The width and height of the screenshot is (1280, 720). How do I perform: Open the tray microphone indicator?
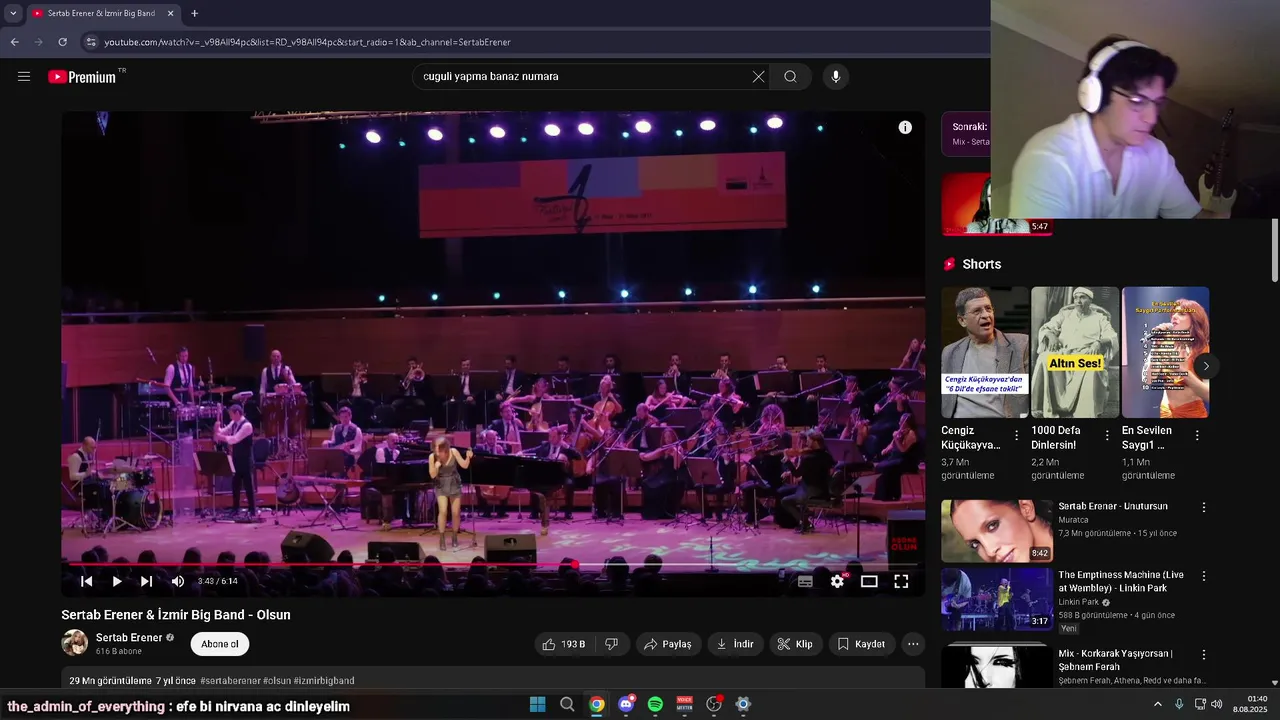click(1179, 704)
